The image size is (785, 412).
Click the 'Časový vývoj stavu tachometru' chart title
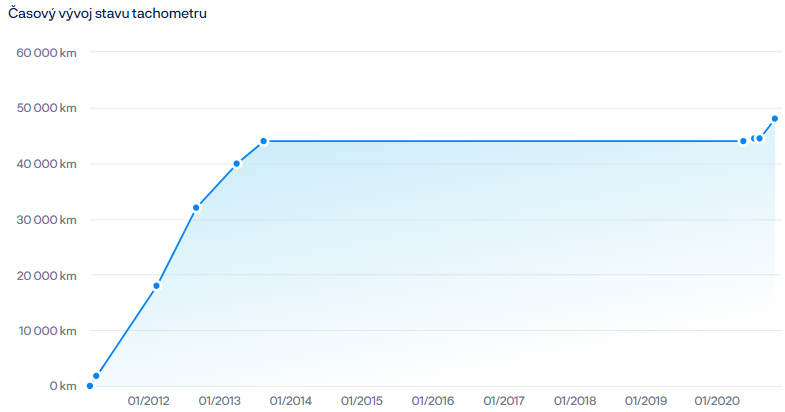(x=108, y=14)
